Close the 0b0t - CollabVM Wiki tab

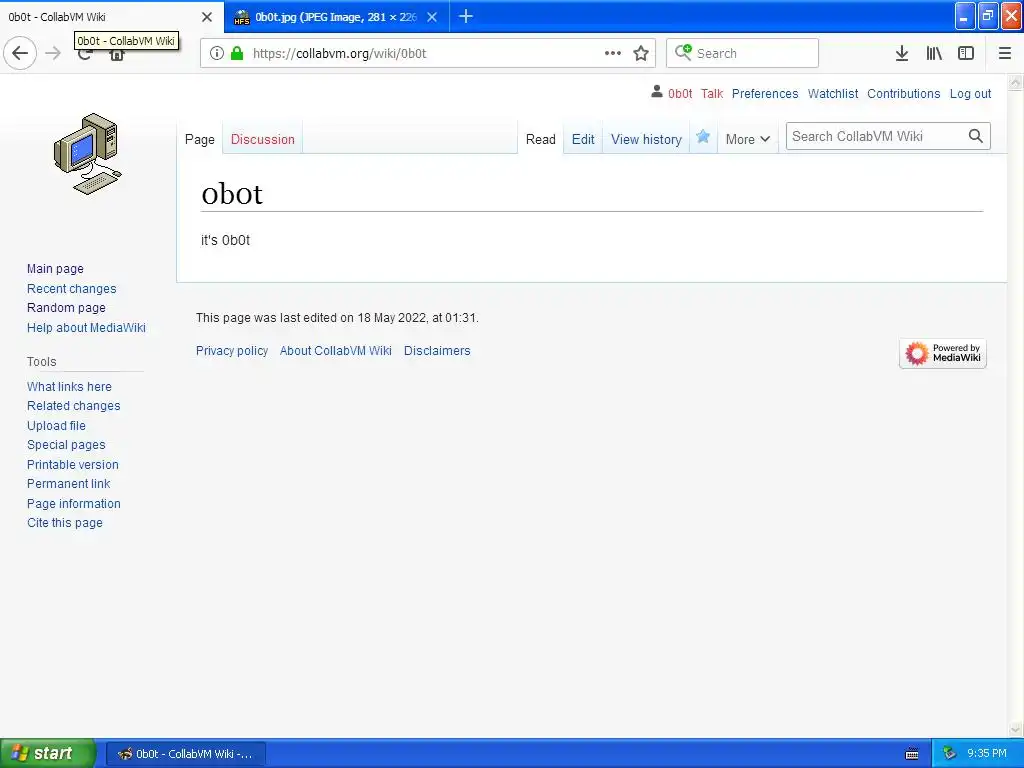(x=207, y=17)
